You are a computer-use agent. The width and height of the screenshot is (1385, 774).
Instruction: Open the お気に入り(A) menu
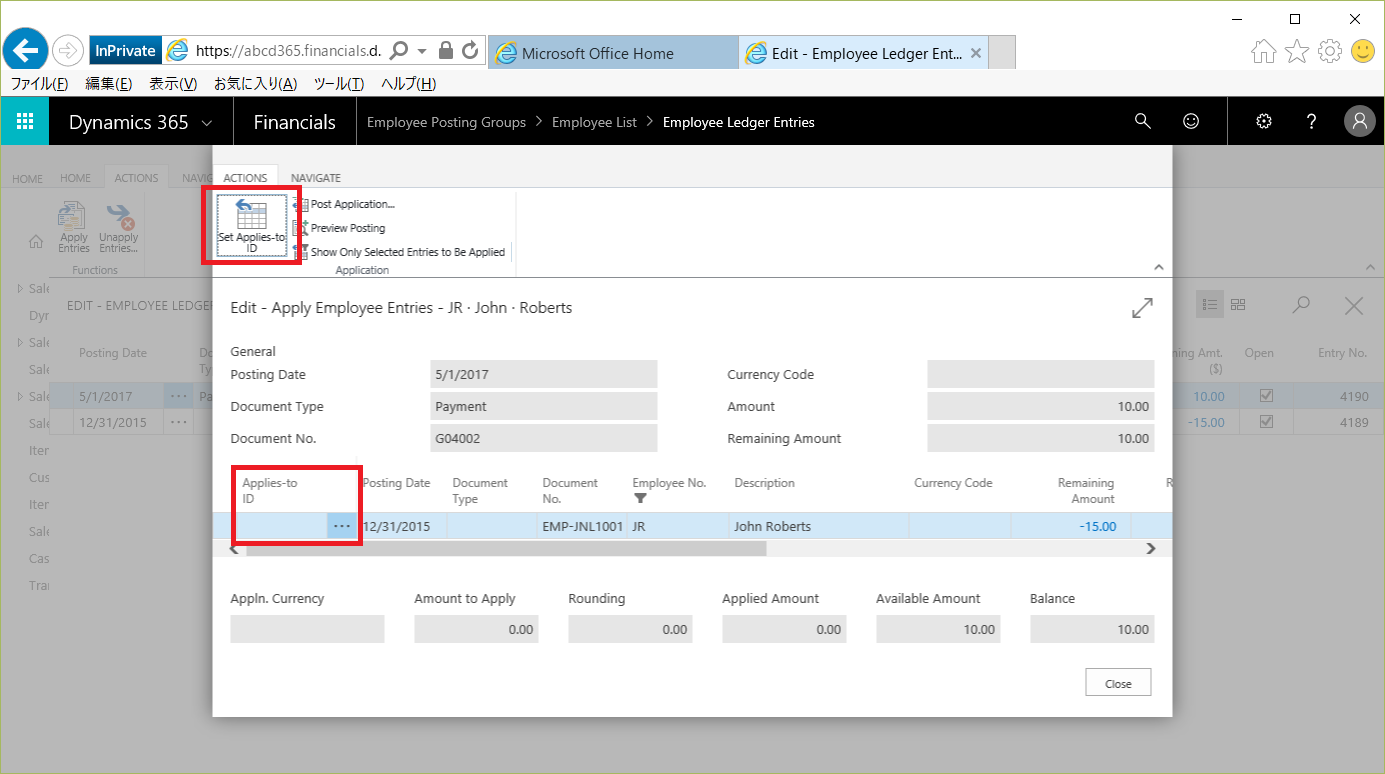click(255, 84)
